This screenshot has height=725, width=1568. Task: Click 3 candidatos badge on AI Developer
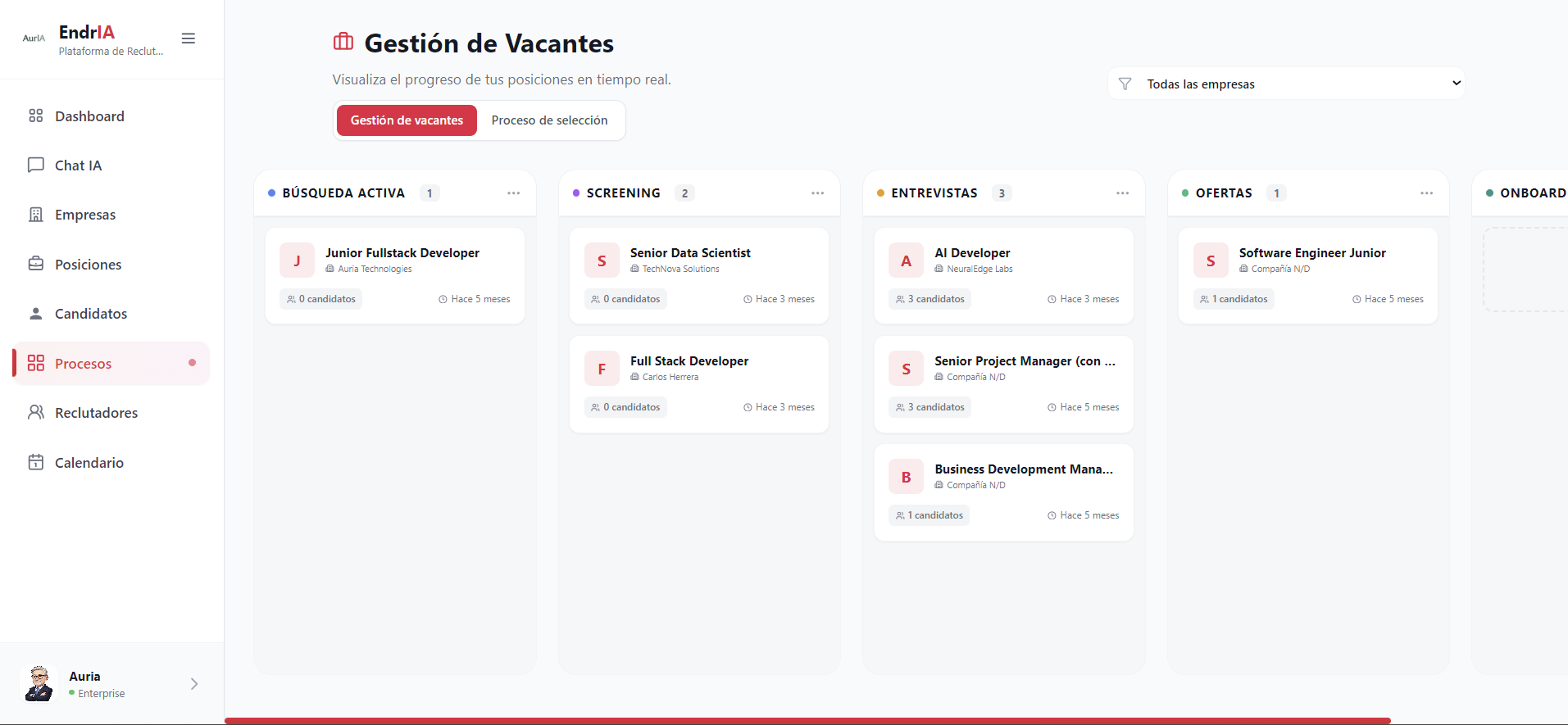[930, 299]
